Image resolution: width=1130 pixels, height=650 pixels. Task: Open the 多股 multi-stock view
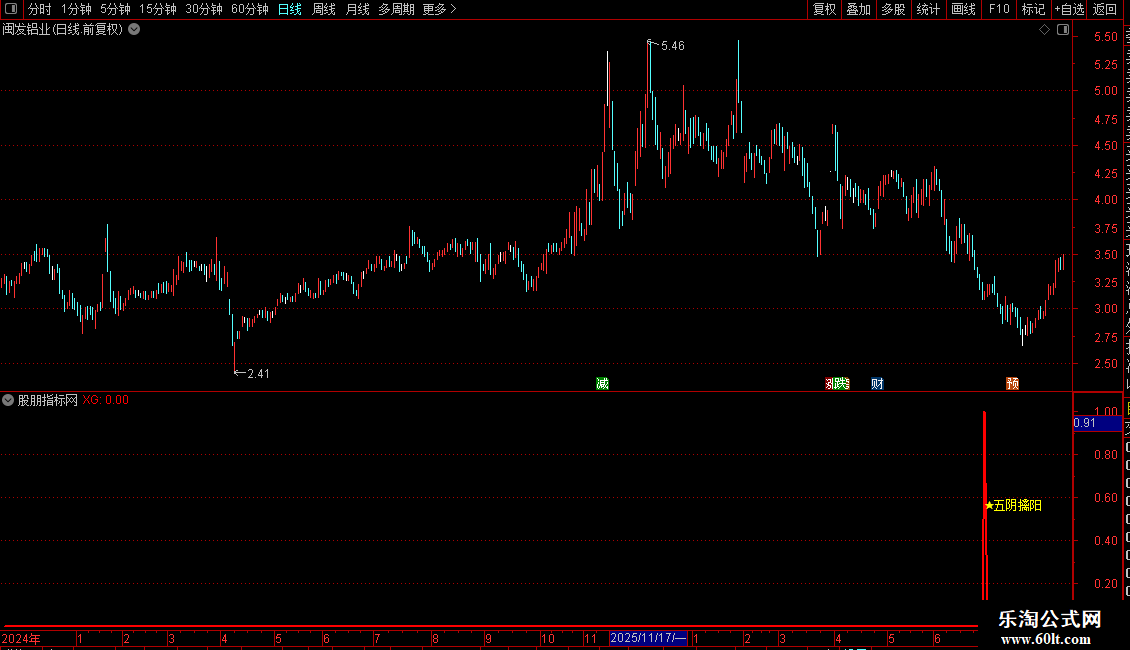pyautogui.click(x=893, y=9)
